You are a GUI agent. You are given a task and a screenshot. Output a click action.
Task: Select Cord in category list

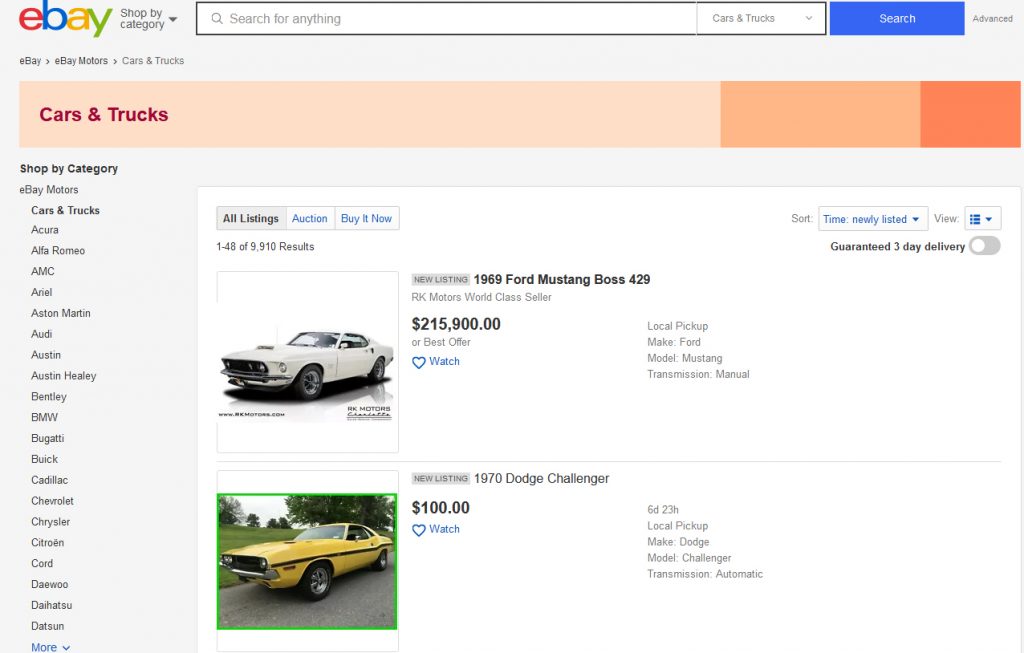(x=42, y=564)
